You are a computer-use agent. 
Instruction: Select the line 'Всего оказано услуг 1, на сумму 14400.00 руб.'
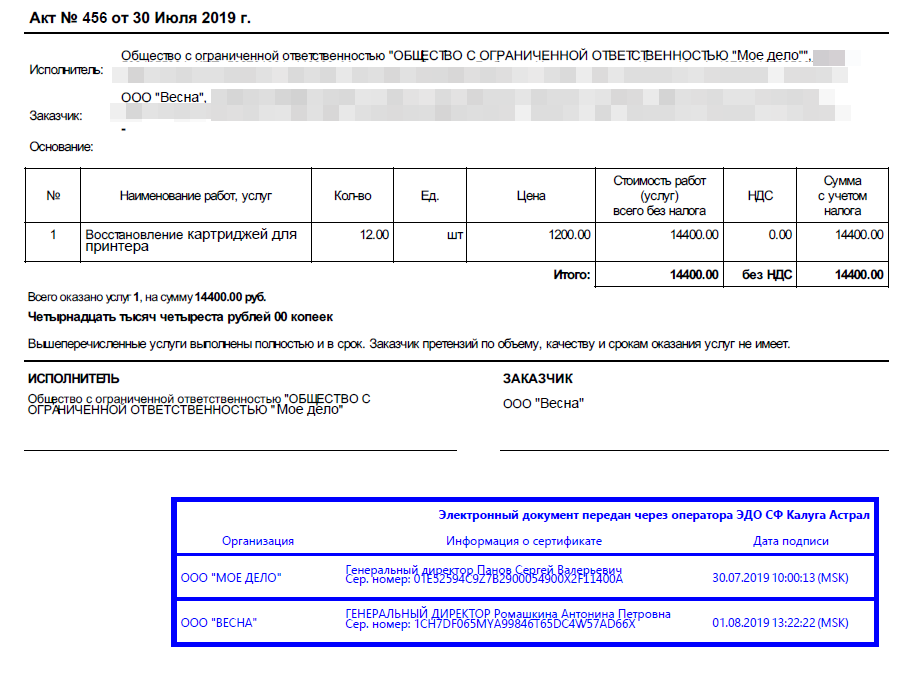click(x=147, y=297)
